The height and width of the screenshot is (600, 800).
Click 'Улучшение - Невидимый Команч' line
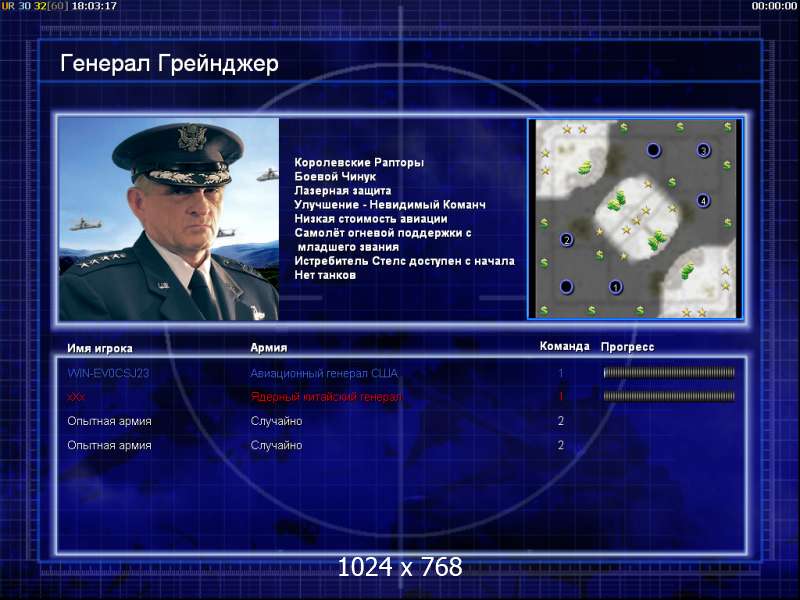[x=390, y=205]
